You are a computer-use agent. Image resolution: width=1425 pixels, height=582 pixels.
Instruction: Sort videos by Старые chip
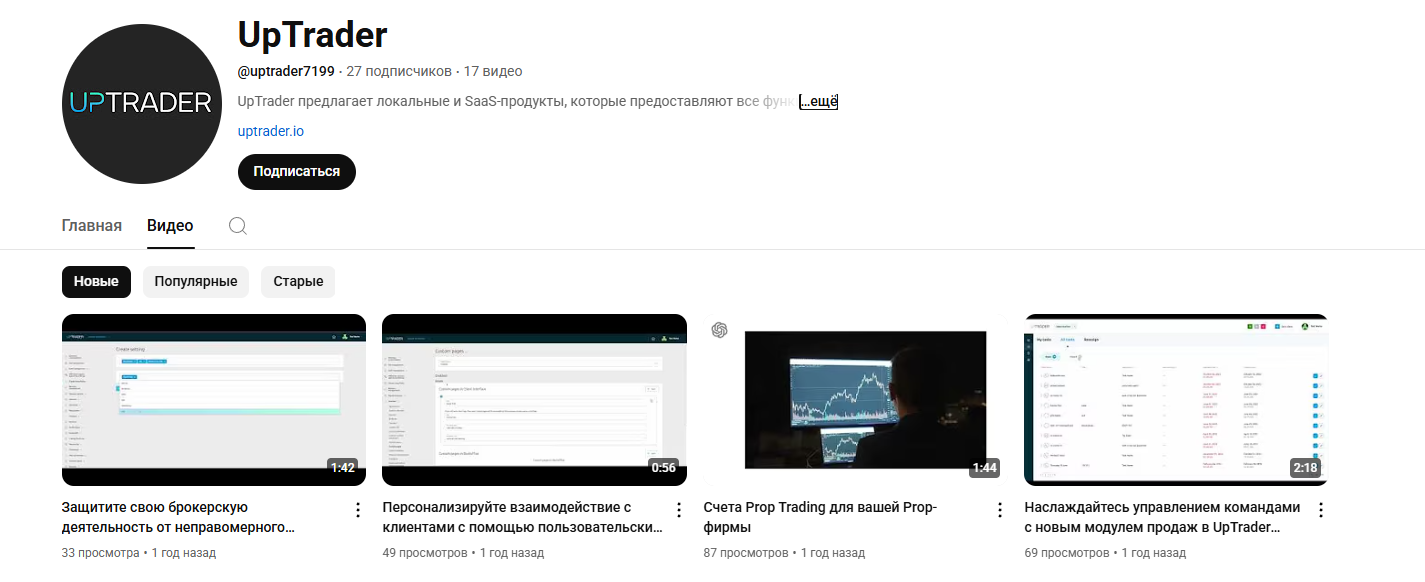298,281
